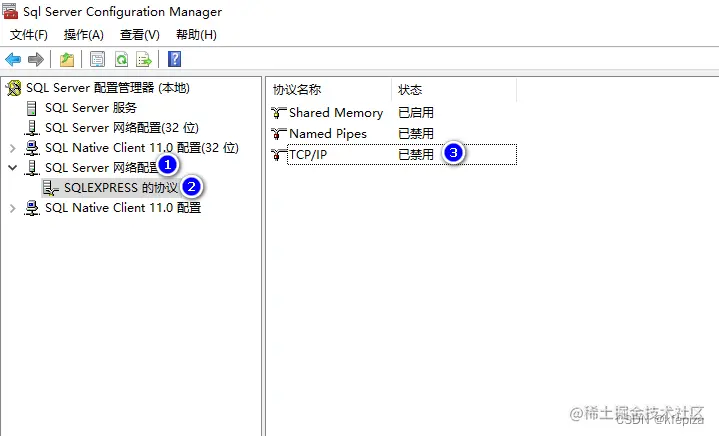Click the 已启用 status of Shared Memory
719x436 pixels.
[415, 113]
